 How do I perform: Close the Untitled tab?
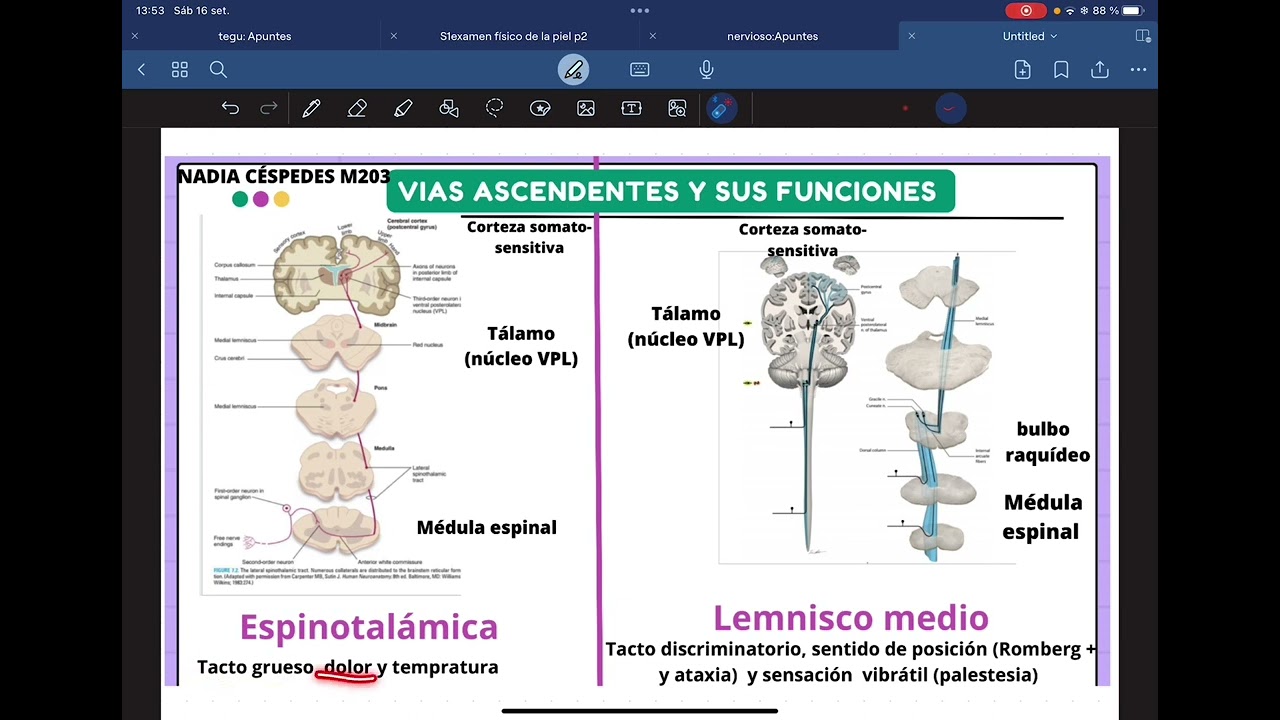[x=911, y=36]
